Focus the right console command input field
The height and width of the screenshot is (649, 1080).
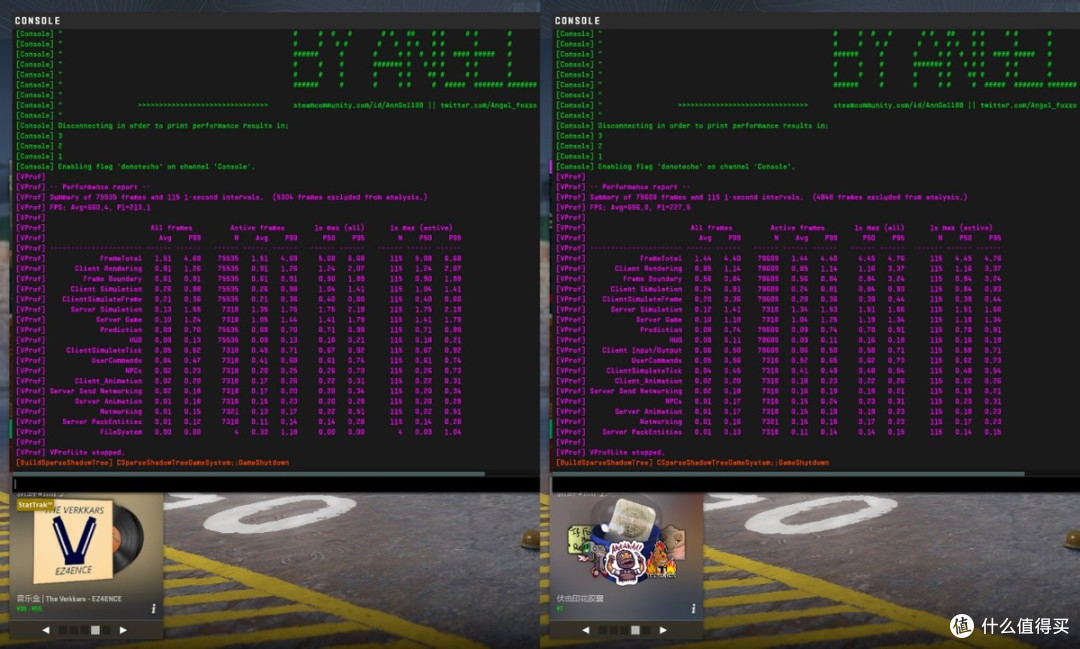[816, 484]
